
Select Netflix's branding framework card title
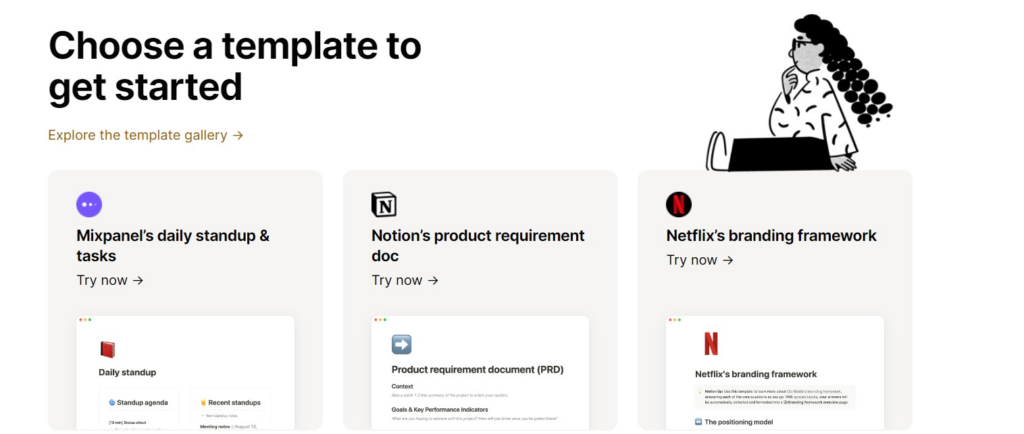click(x=771, y=236)
